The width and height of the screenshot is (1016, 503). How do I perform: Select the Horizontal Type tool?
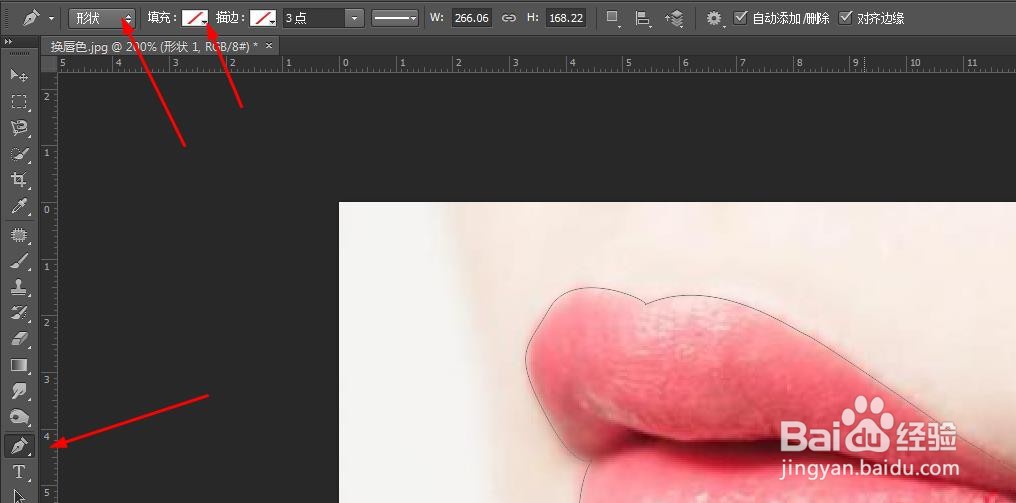(19, 473)
